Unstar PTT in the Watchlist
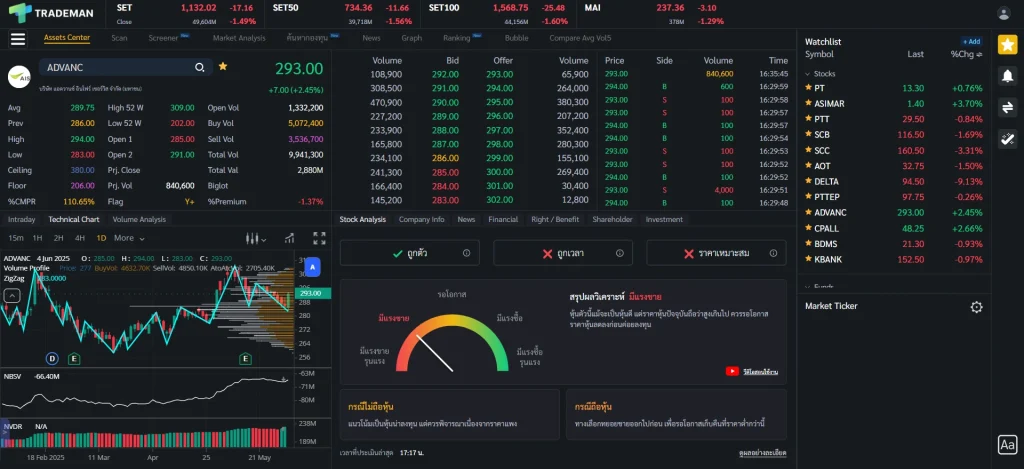This screenshot has height=469, width=1024. pos(808,119)
